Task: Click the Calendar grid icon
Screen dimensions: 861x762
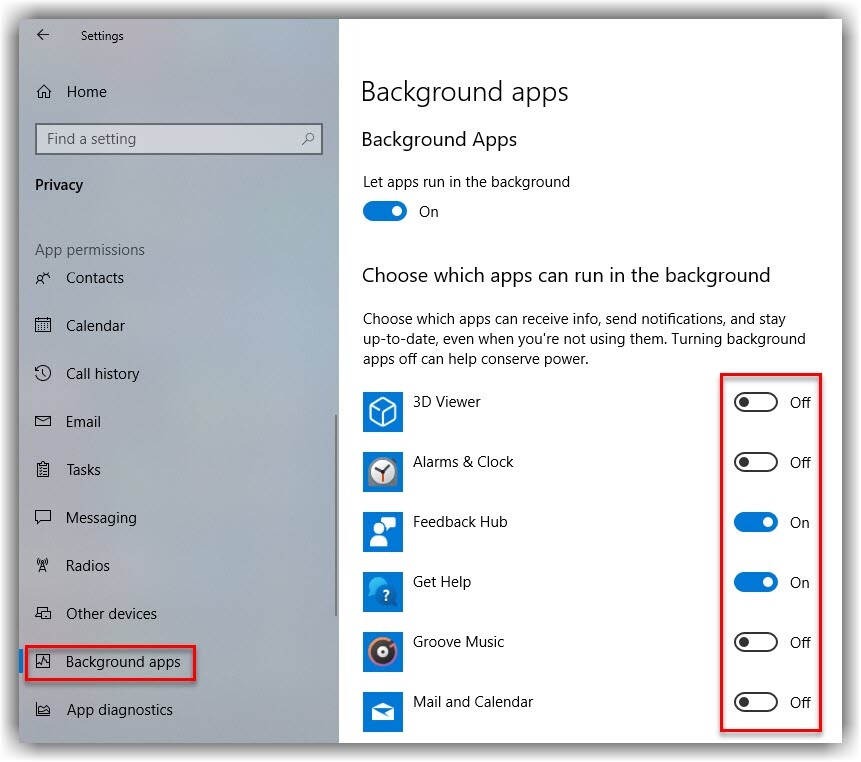Action: 43,326
